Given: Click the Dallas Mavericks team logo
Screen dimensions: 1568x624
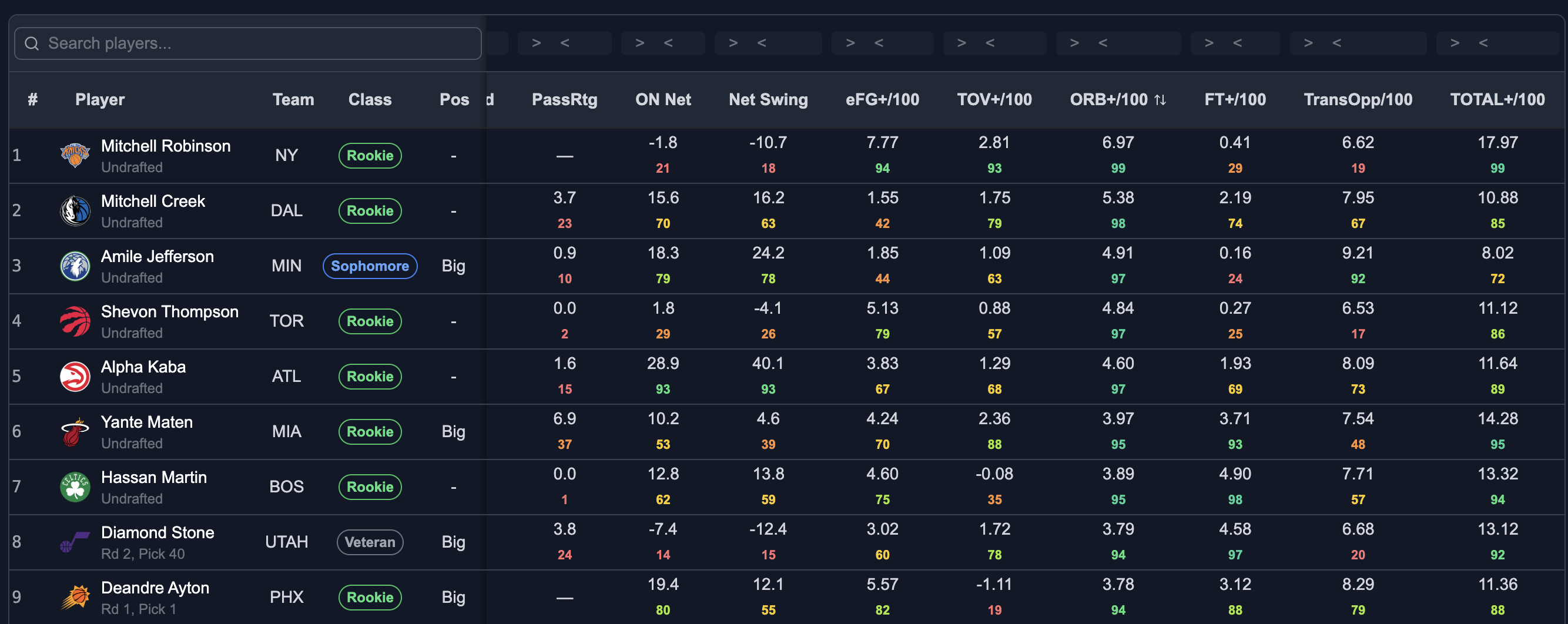Looking at the screenshot, I should [75, 210].
